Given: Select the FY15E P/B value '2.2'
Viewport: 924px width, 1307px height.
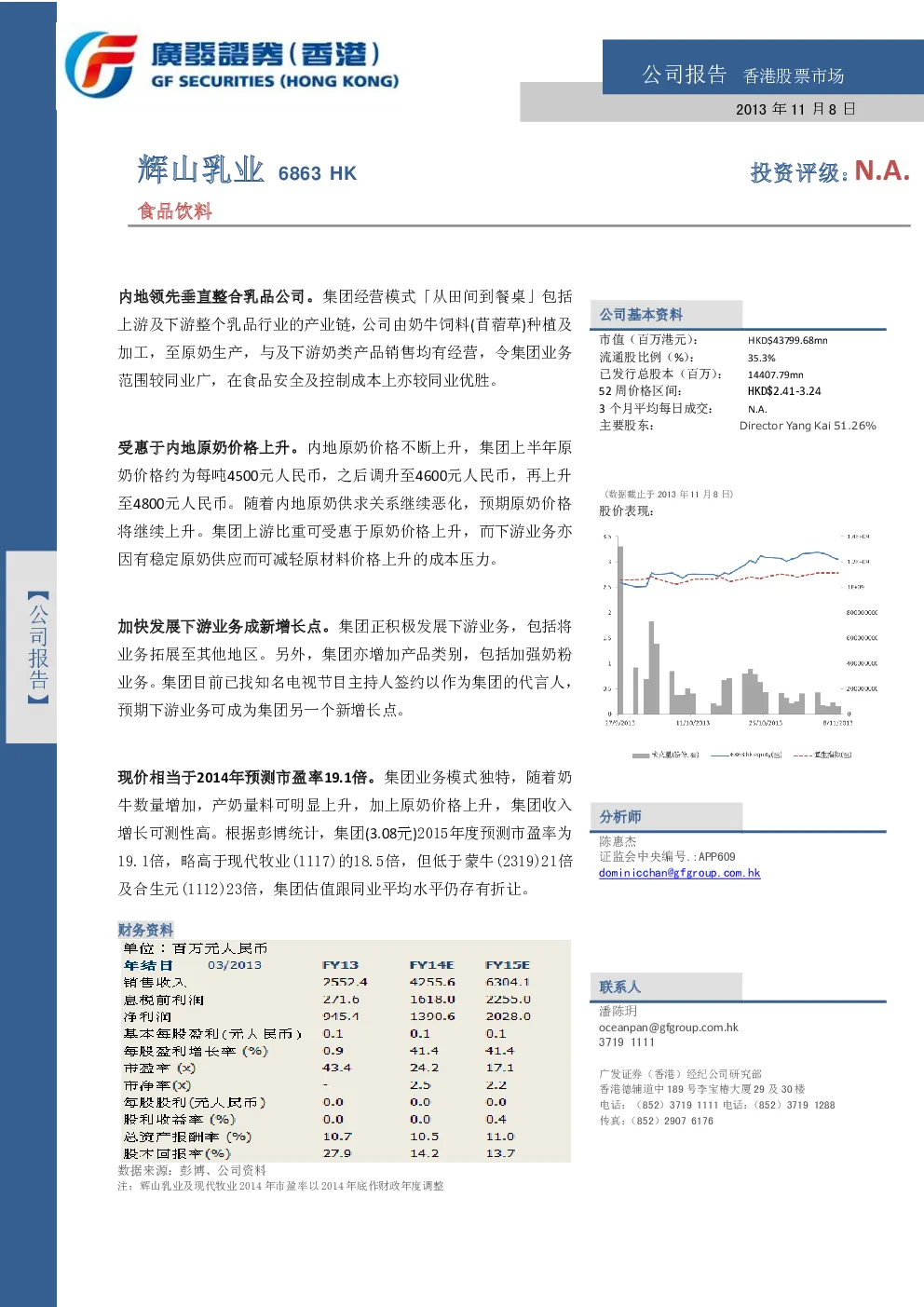Looking at the screenshot, I should click(496, 1085).
